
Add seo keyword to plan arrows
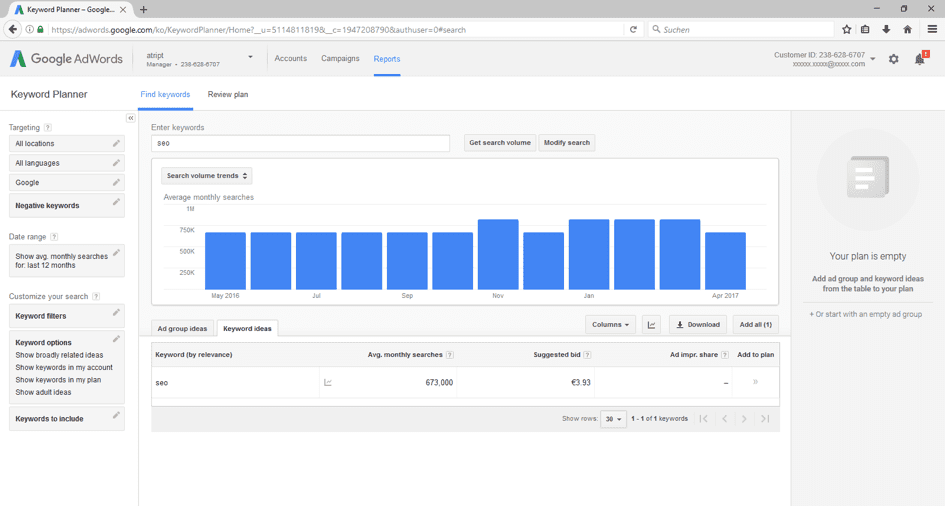pos(755,382)
